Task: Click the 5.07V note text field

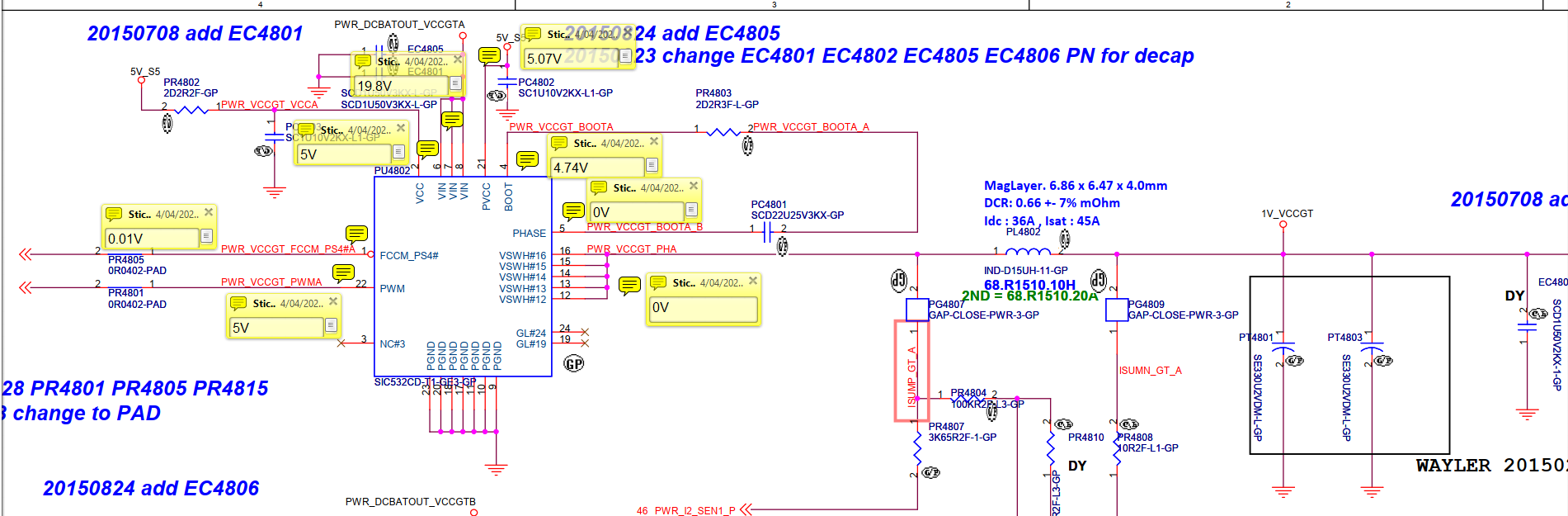Action: (572, 58)
